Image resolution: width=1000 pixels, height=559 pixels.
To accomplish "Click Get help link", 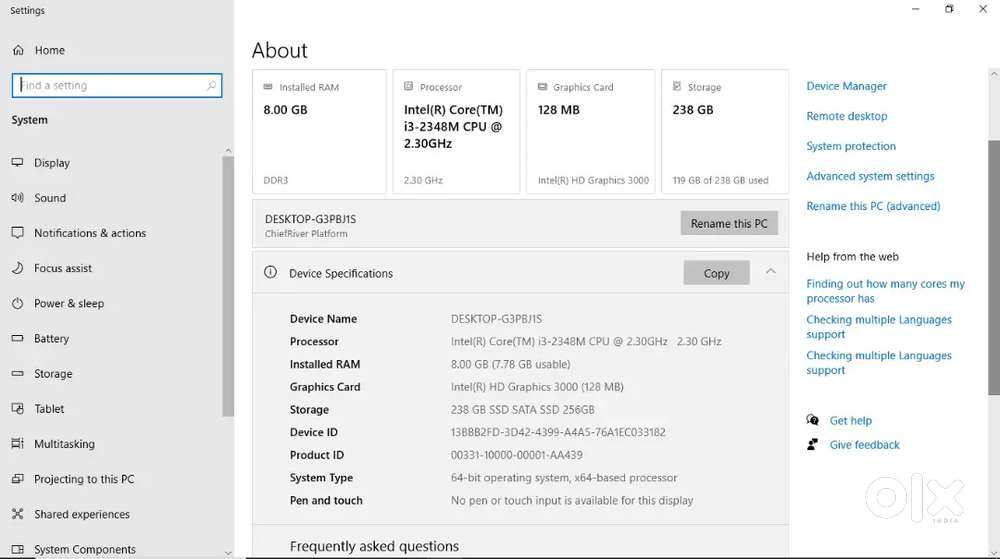I will click(x=850, y=420).
